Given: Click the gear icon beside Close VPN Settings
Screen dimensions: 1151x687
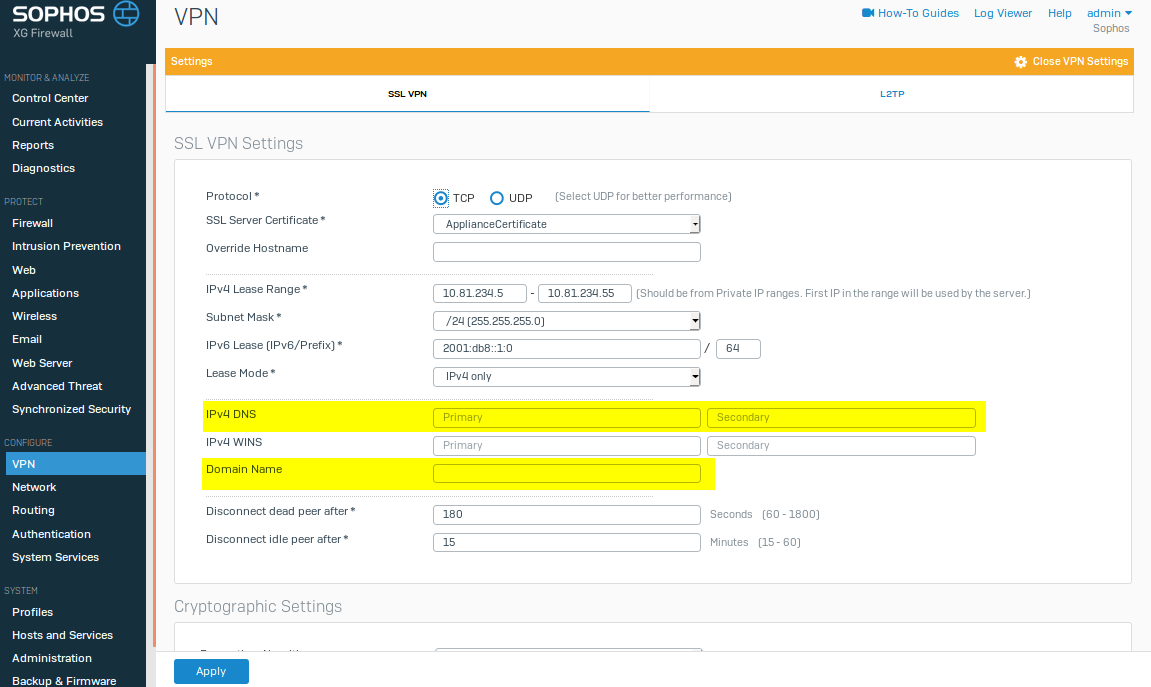Looking at the screenshot, I should pyautogui.click(x=1020, y=62).
